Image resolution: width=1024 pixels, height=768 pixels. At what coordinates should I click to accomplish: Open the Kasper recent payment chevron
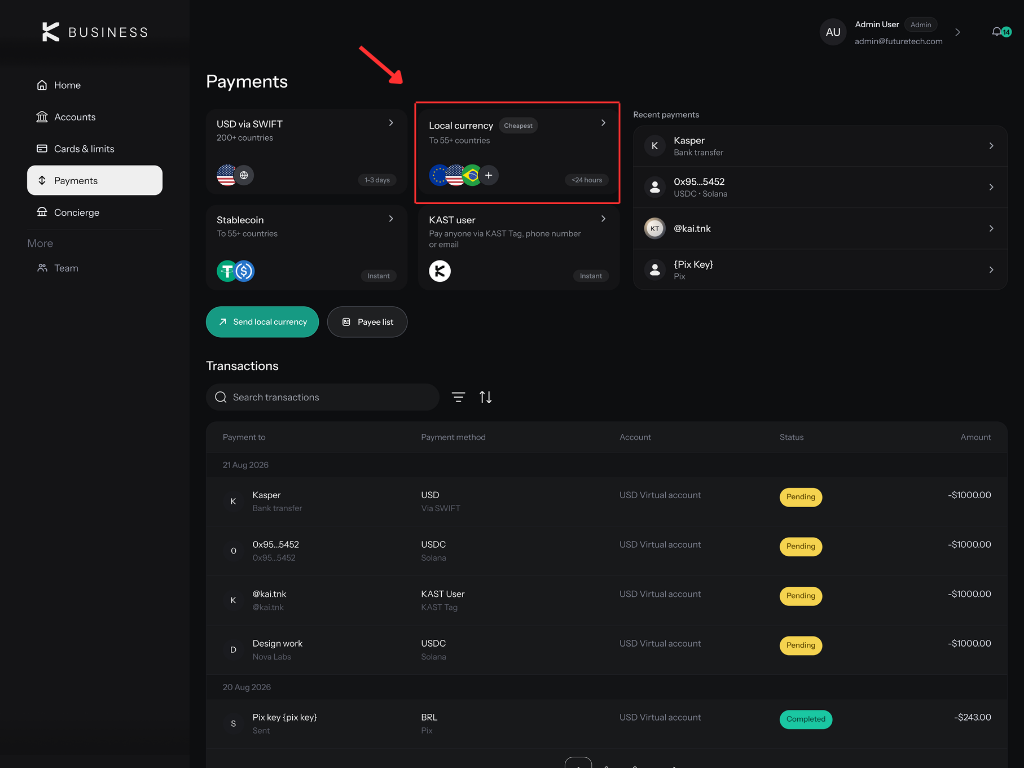[991, 146]
